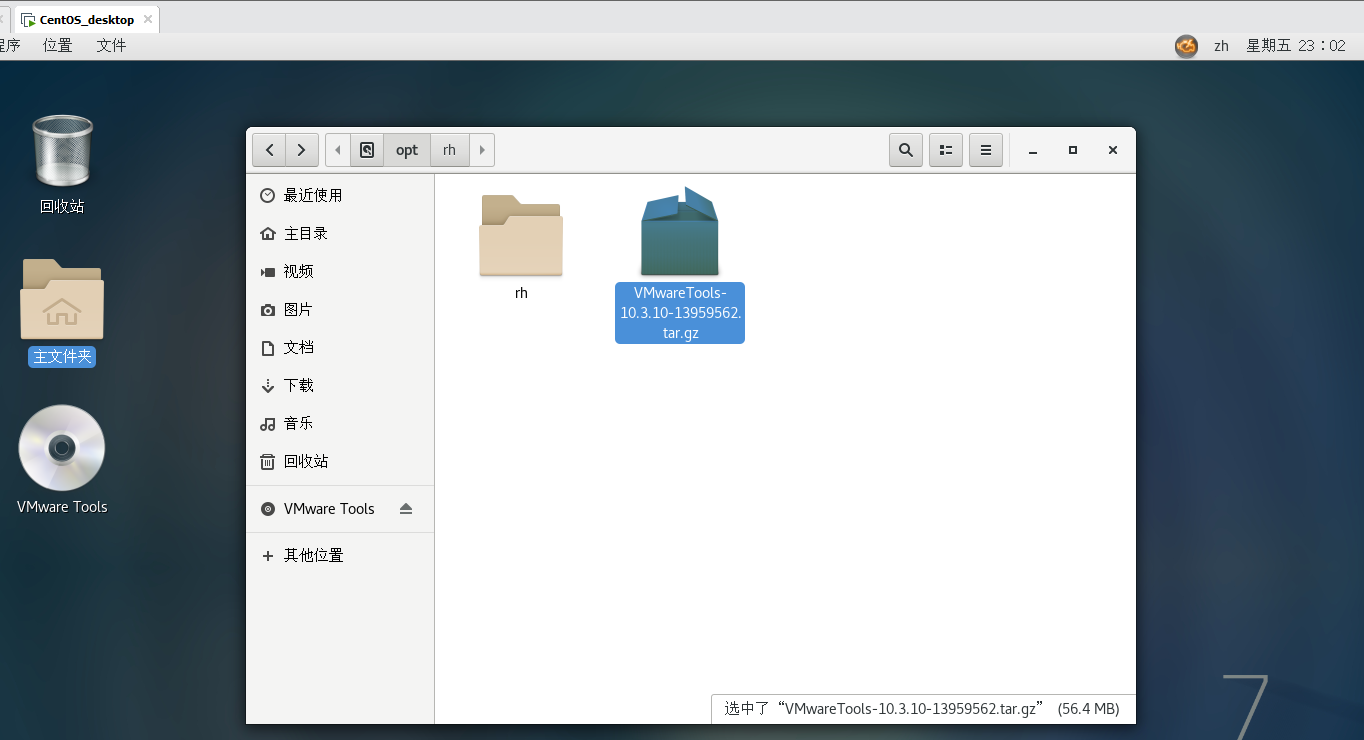Open Videos (视频) in sidebar
Viewport: 1364px width, 740px height.
pos(340,271)
